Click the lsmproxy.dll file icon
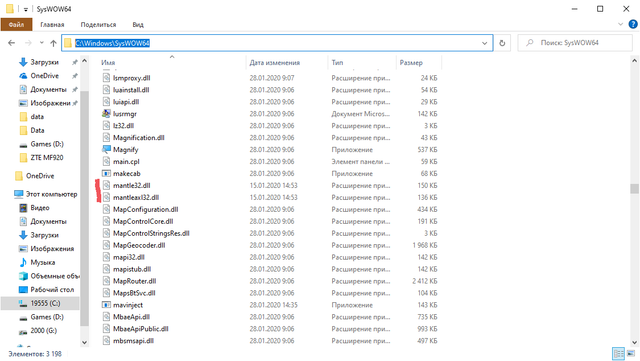This screenshot has height=361, width=640. pyautogui.click(x=106, y=78)
